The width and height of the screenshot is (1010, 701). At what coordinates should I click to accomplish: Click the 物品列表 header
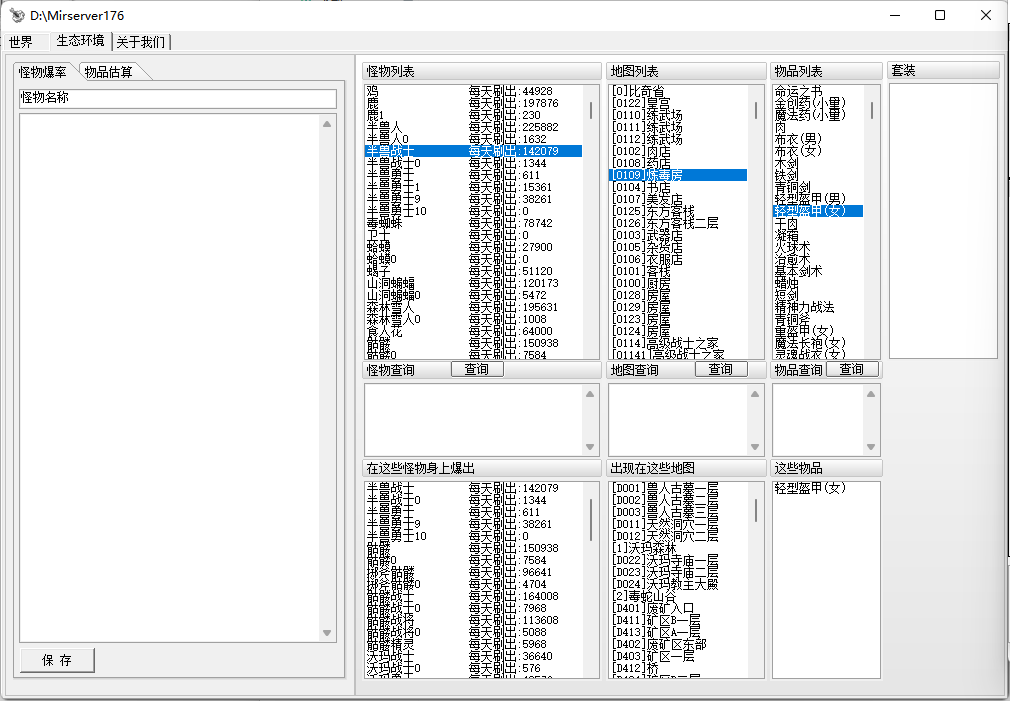tap(826, 71)
